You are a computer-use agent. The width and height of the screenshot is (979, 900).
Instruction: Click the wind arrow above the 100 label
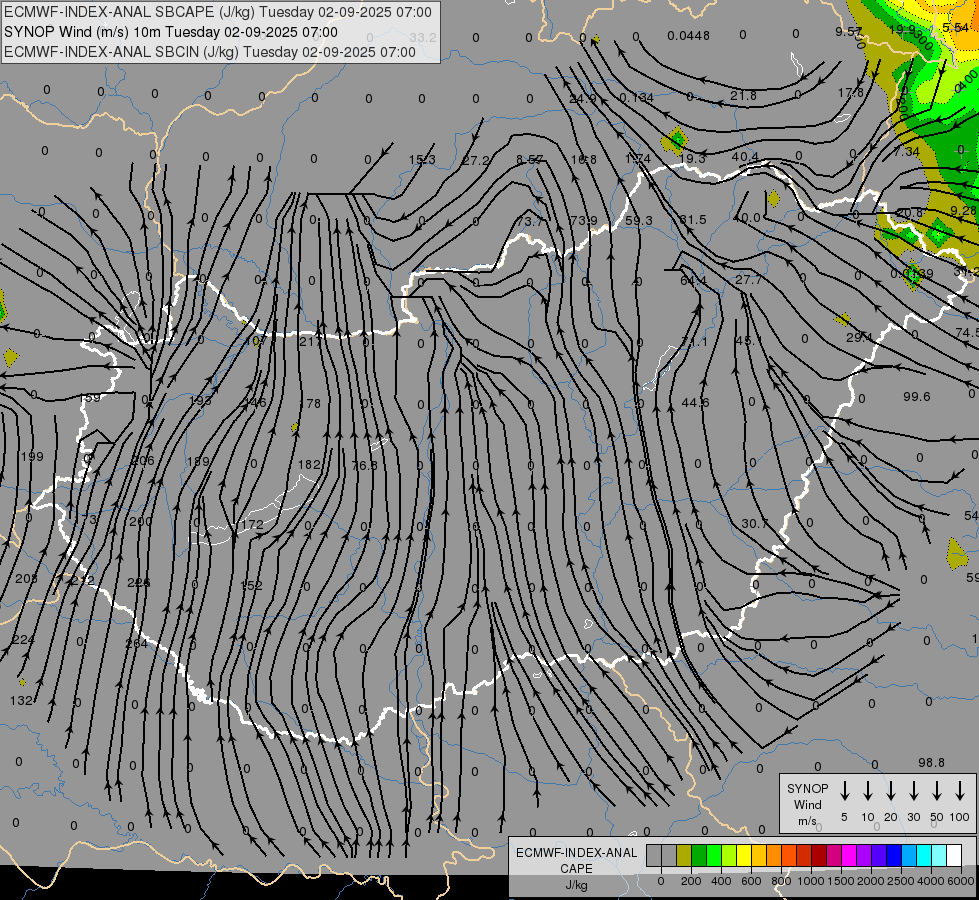click(x=960, y=791)
